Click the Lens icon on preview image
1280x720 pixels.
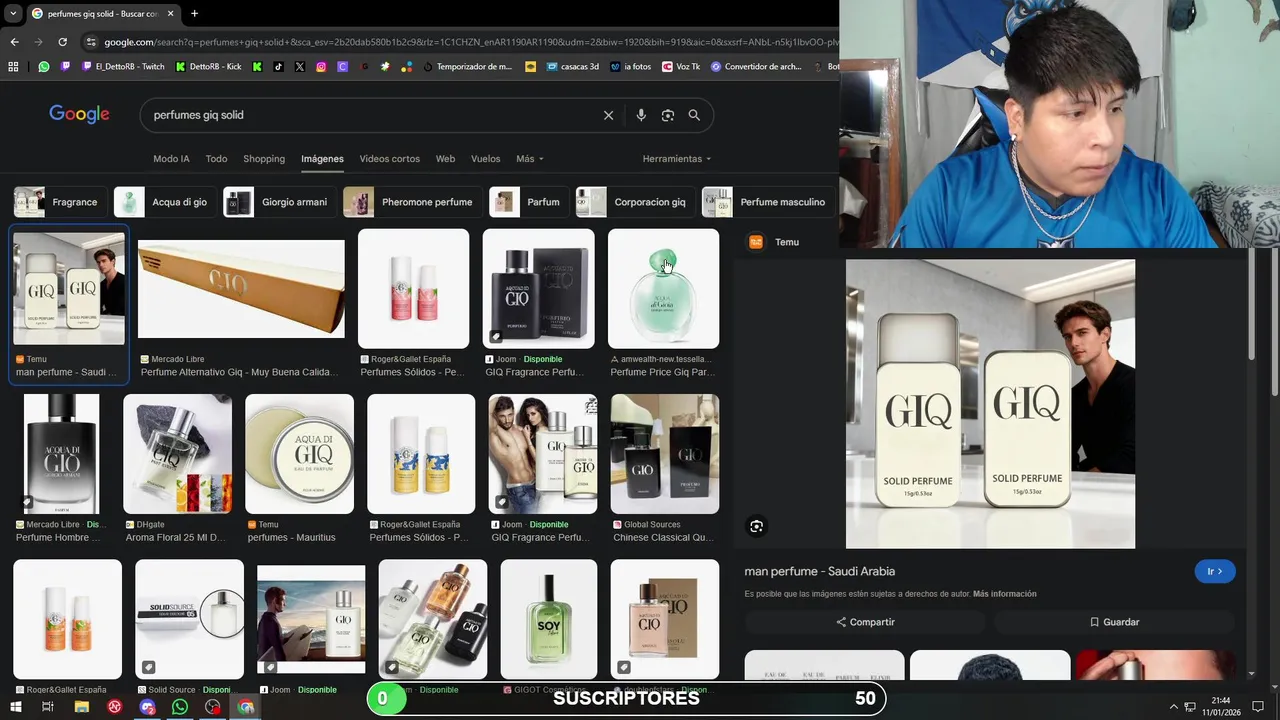point(756,526)
